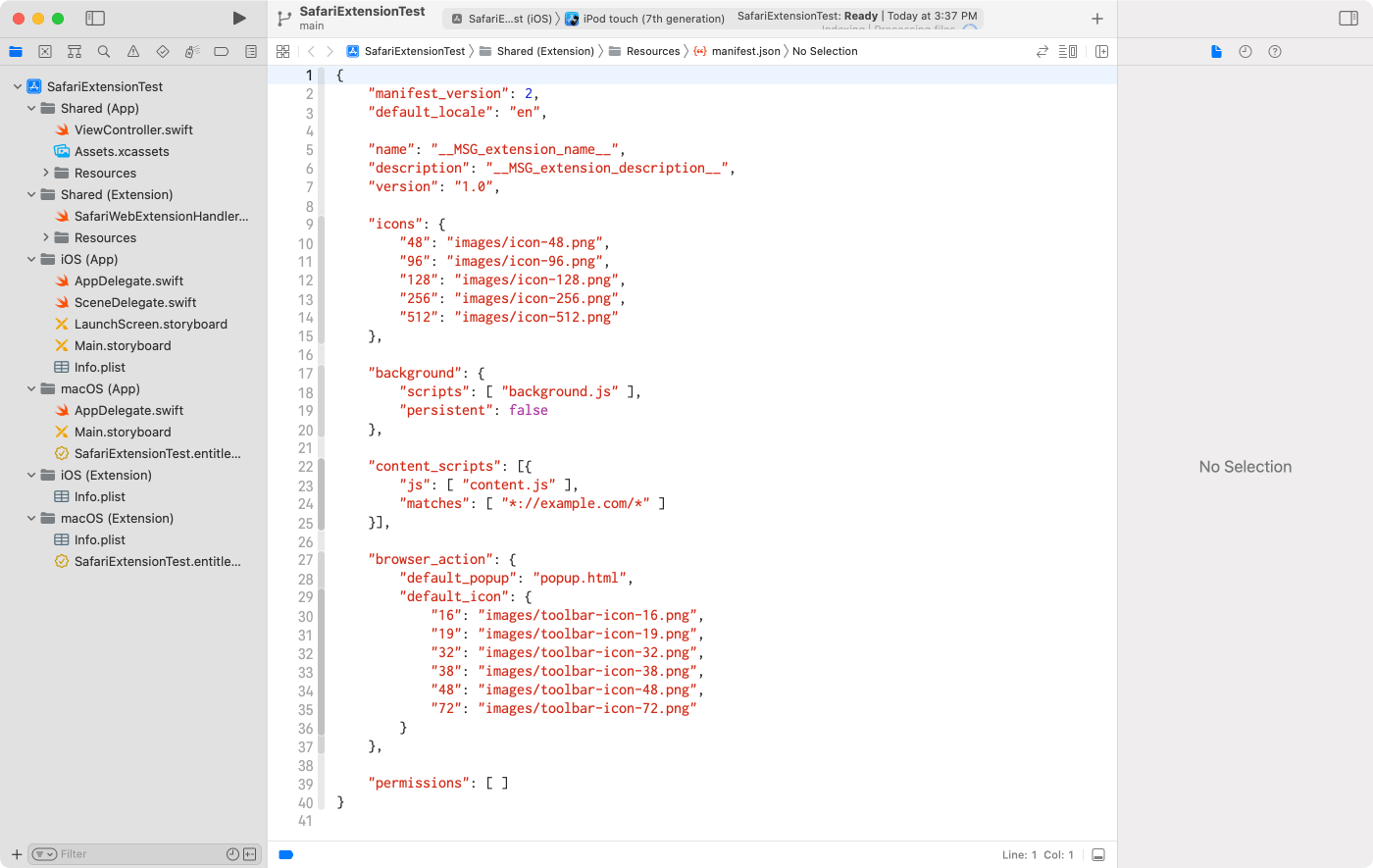Select Main.storyboard under macOS (App)
This screenshot has height=868, width=1373.
point(123,432)
